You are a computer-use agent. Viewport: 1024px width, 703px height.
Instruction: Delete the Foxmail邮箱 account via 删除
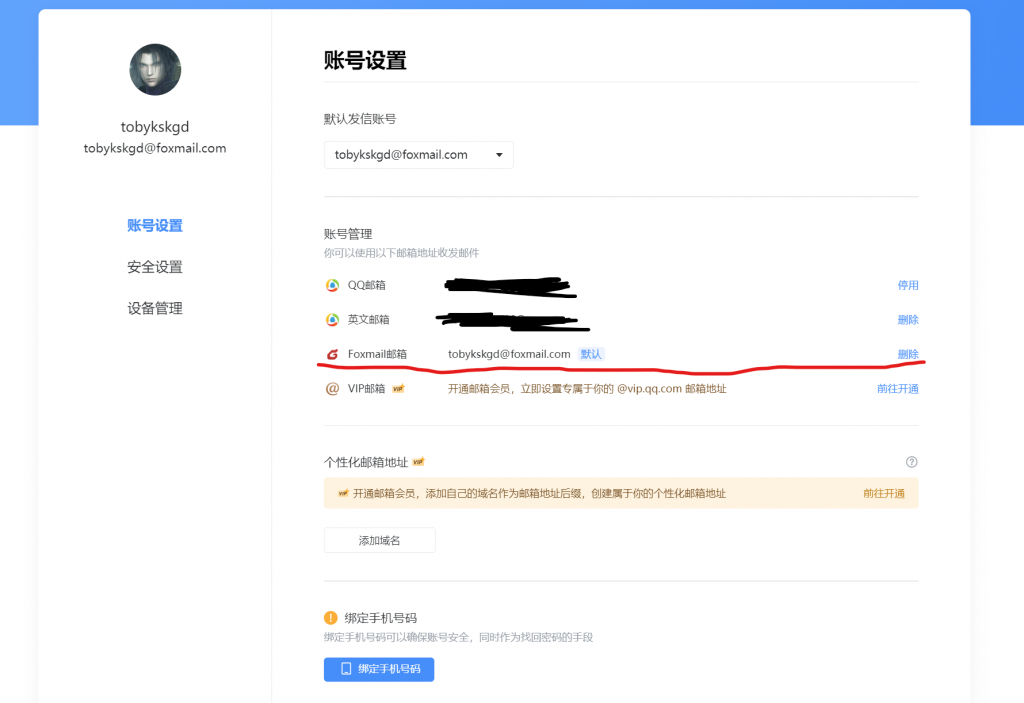pos(907,354)
